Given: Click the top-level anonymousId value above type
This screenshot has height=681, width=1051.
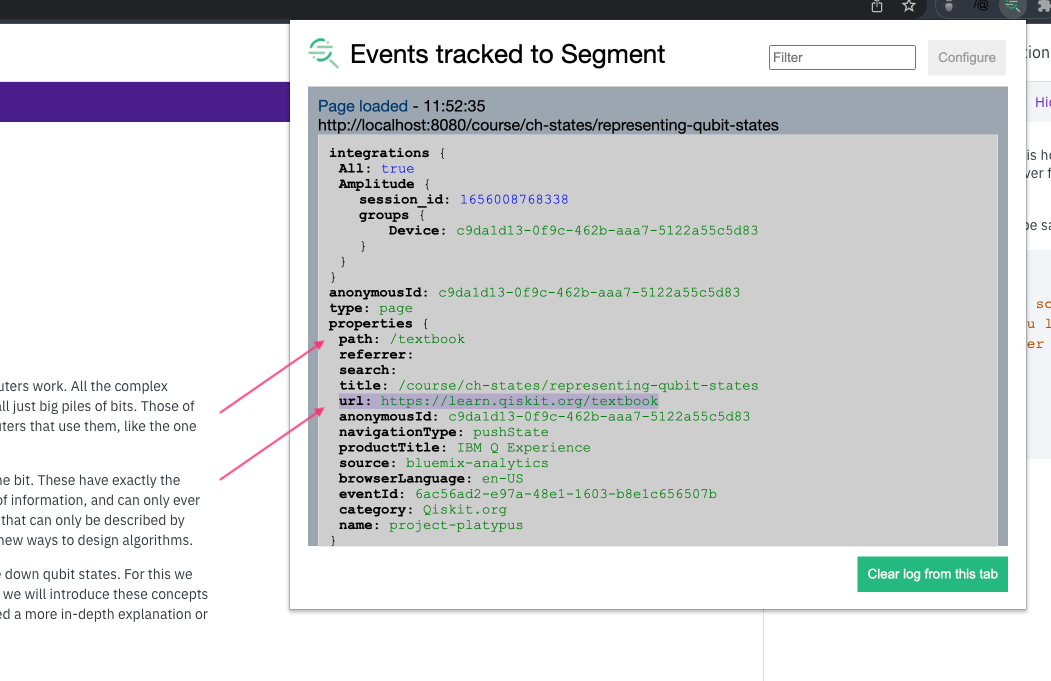Looking at the screenshot, I should click(589, 293).
